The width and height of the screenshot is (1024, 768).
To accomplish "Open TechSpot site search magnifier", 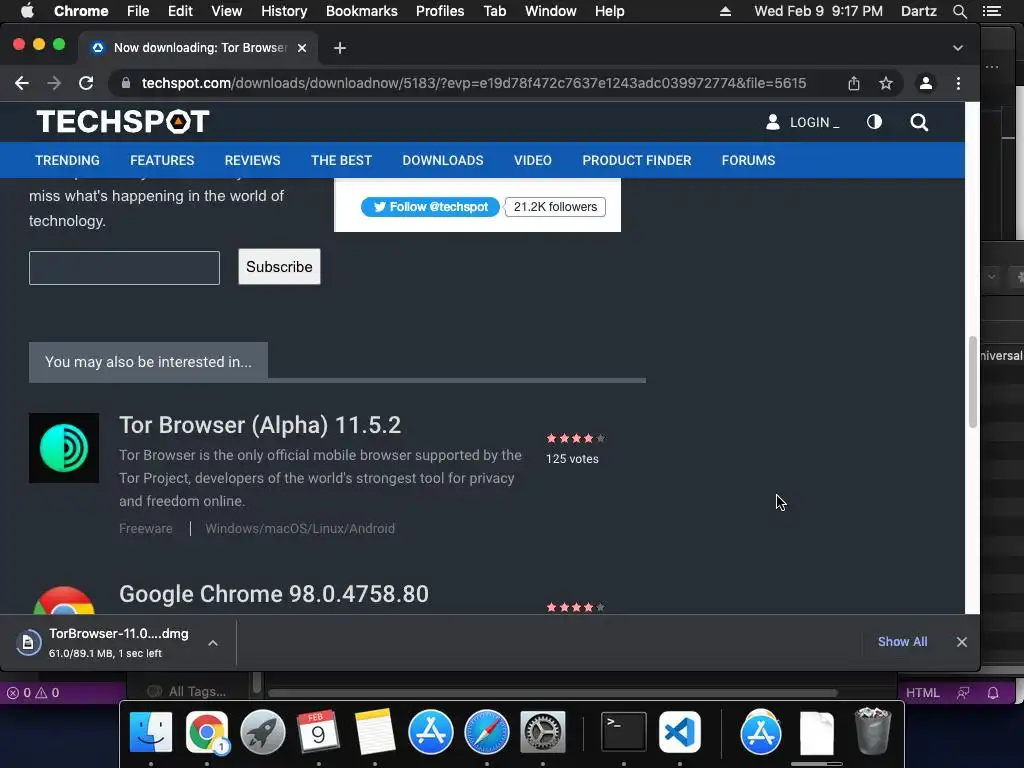I will [x=919, y=122].
